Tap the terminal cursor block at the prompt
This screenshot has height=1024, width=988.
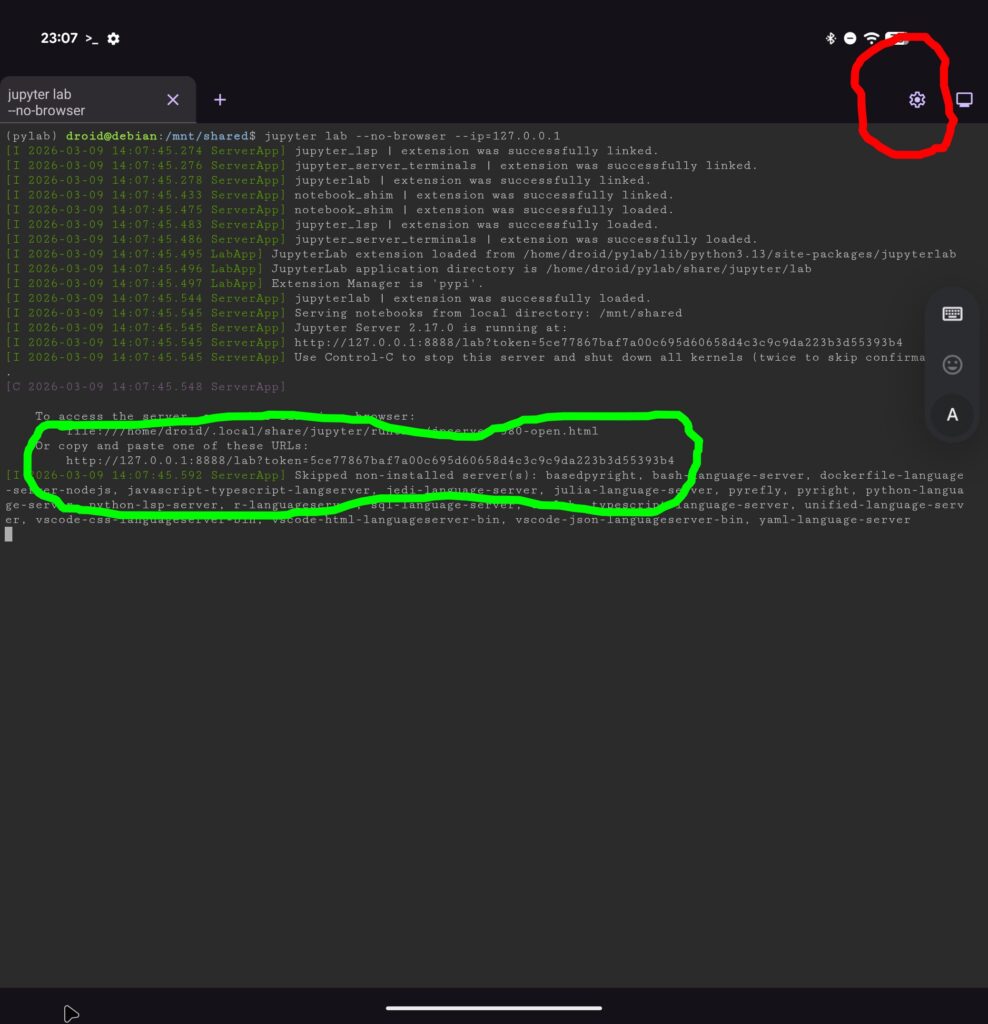9,534
